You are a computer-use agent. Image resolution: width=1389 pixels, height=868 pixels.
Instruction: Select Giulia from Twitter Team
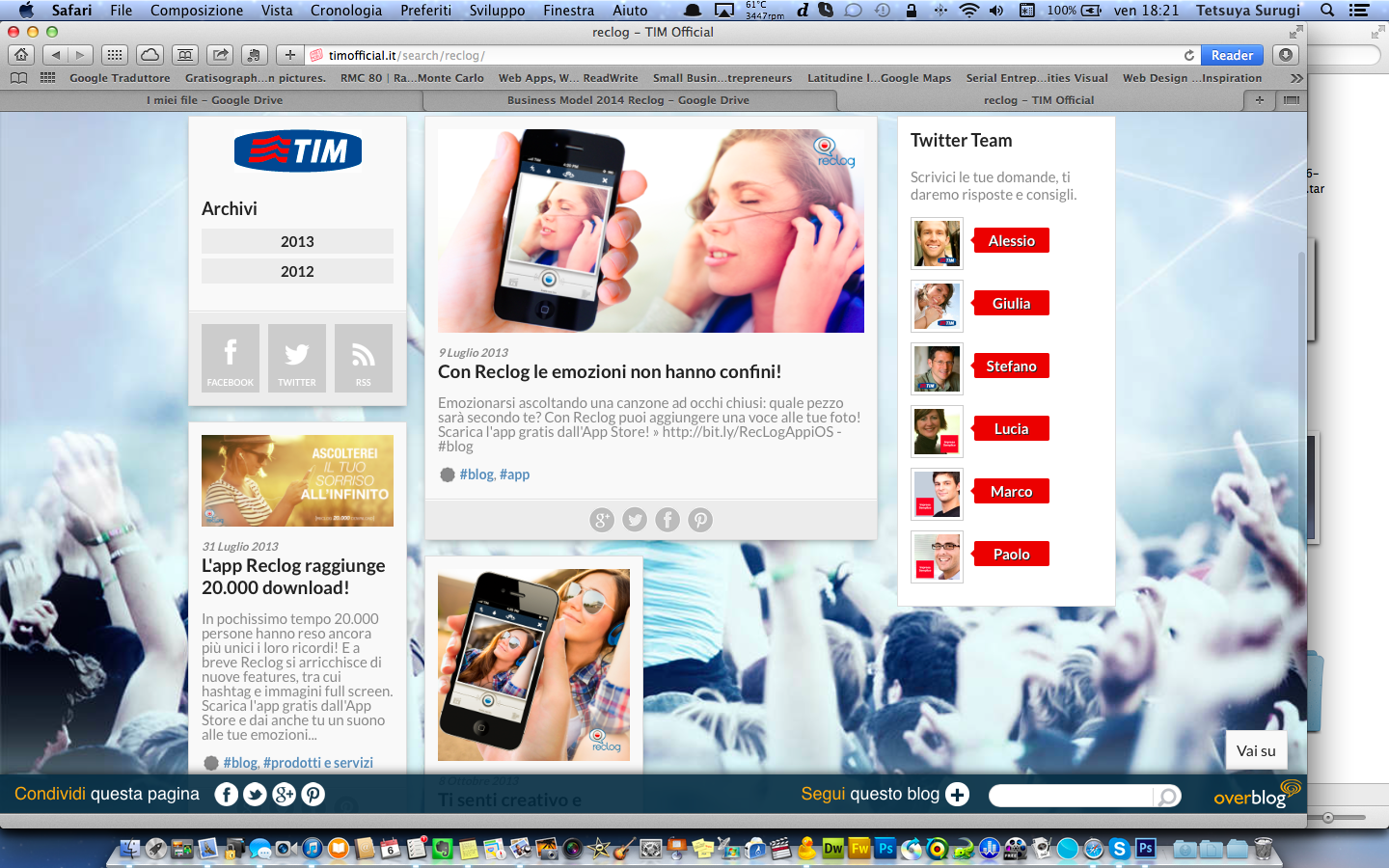(x=1011, y=304)
